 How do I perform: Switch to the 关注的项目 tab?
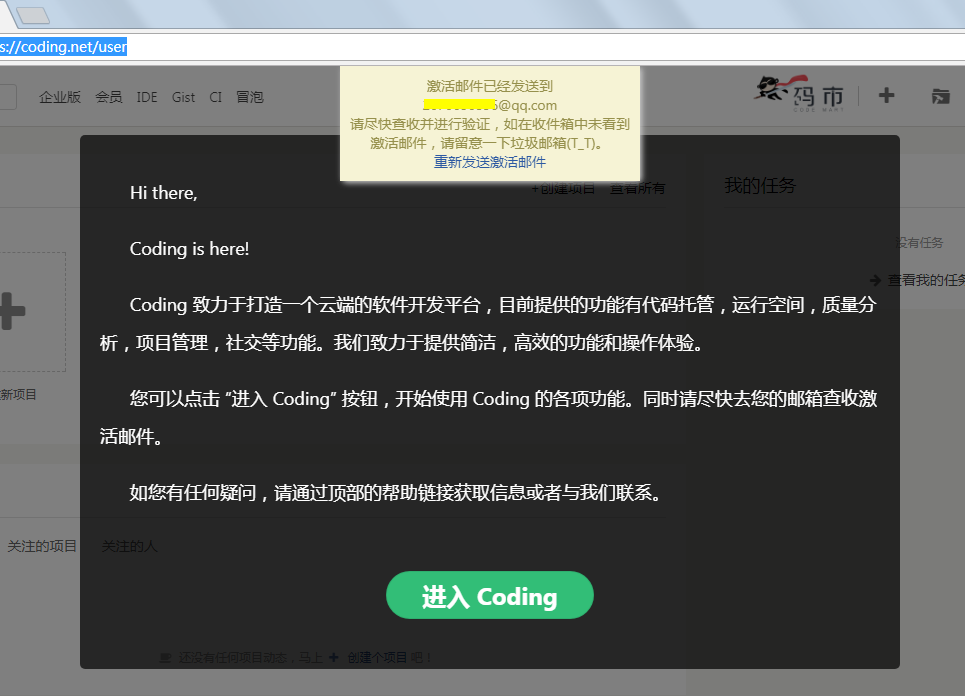coord(41,546)
